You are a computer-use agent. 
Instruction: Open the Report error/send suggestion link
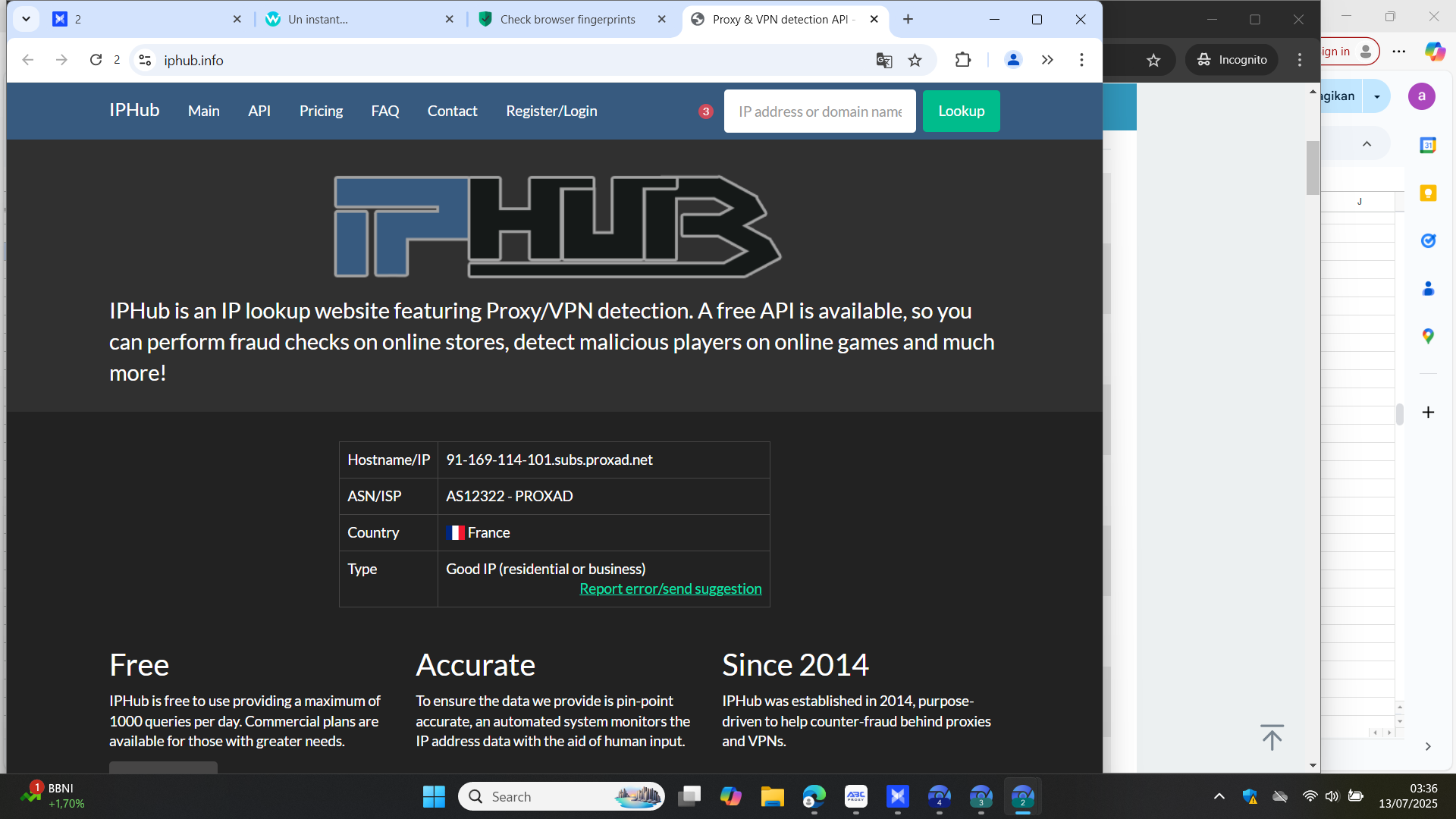(x=670, y=589)
